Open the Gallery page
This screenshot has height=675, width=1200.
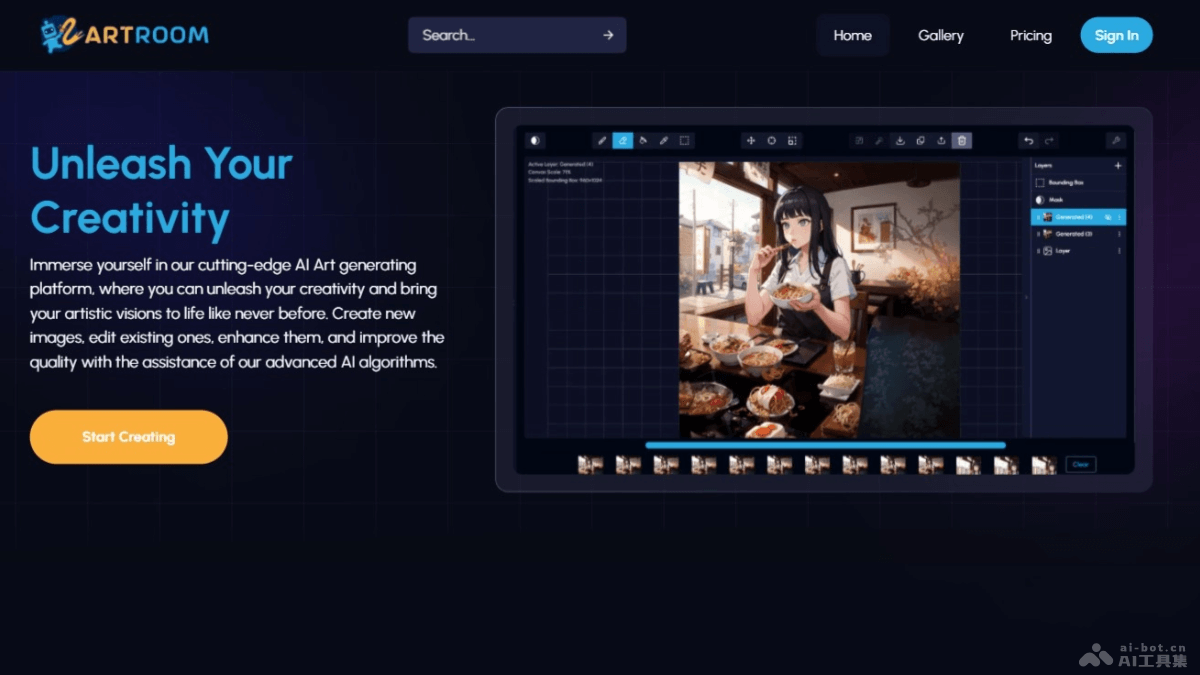[940, 35]
